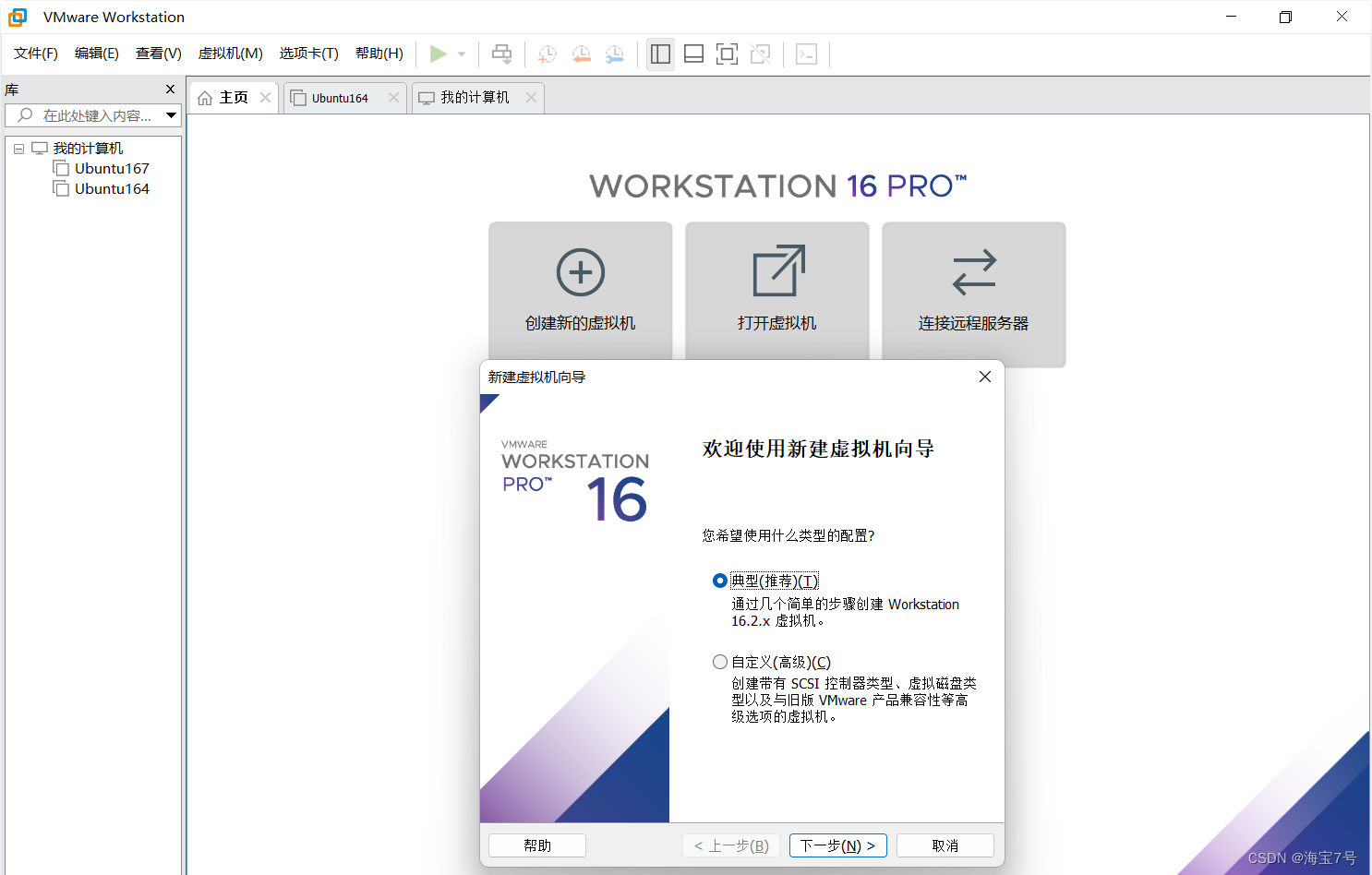
Task: Click the 下一步(N) button
Action: pyautogui.click(x=838, y=845)
